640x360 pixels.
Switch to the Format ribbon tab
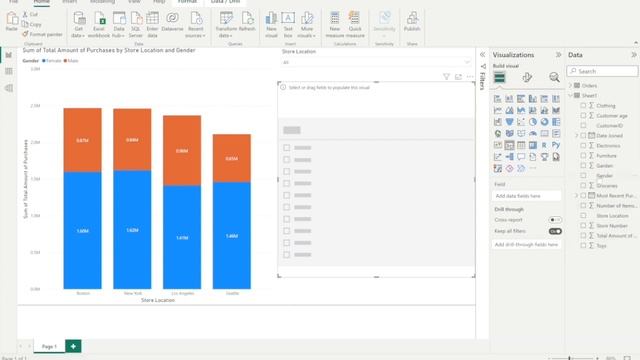(x=187, y=2)
